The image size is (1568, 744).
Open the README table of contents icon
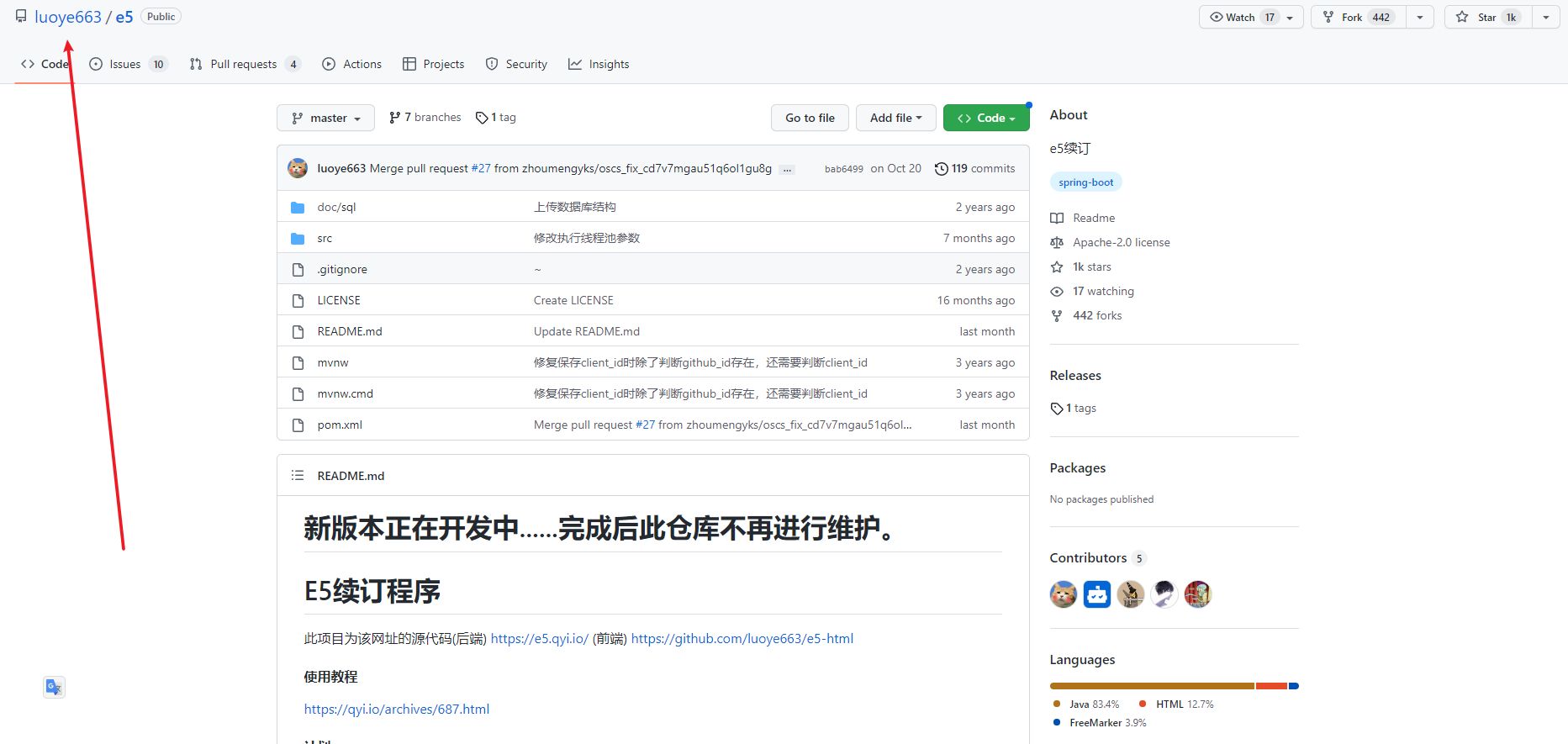pyautogui.click(x=298, y=476)
